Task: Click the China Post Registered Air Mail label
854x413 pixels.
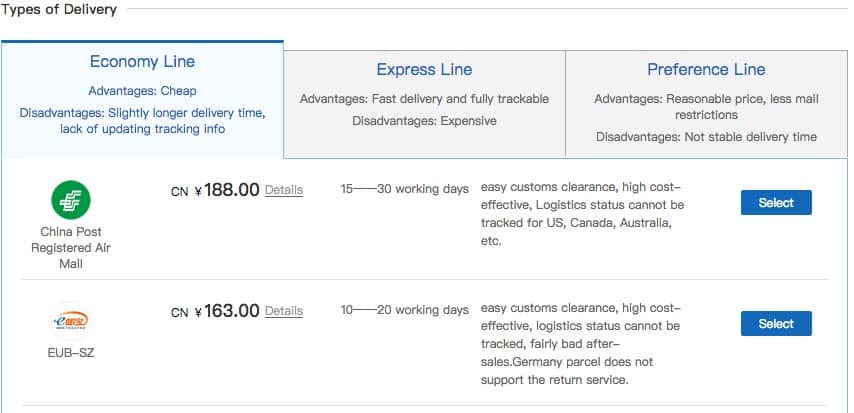Action: tap(71, 248)
